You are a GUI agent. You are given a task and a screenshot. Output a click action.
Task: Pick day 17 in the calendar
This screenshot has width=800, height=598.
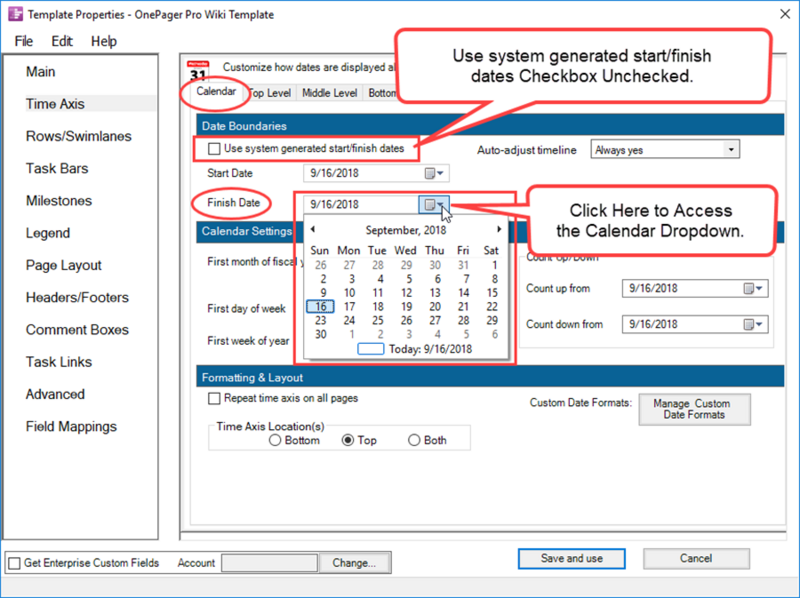pyautogui.click(x=349, y=307)
